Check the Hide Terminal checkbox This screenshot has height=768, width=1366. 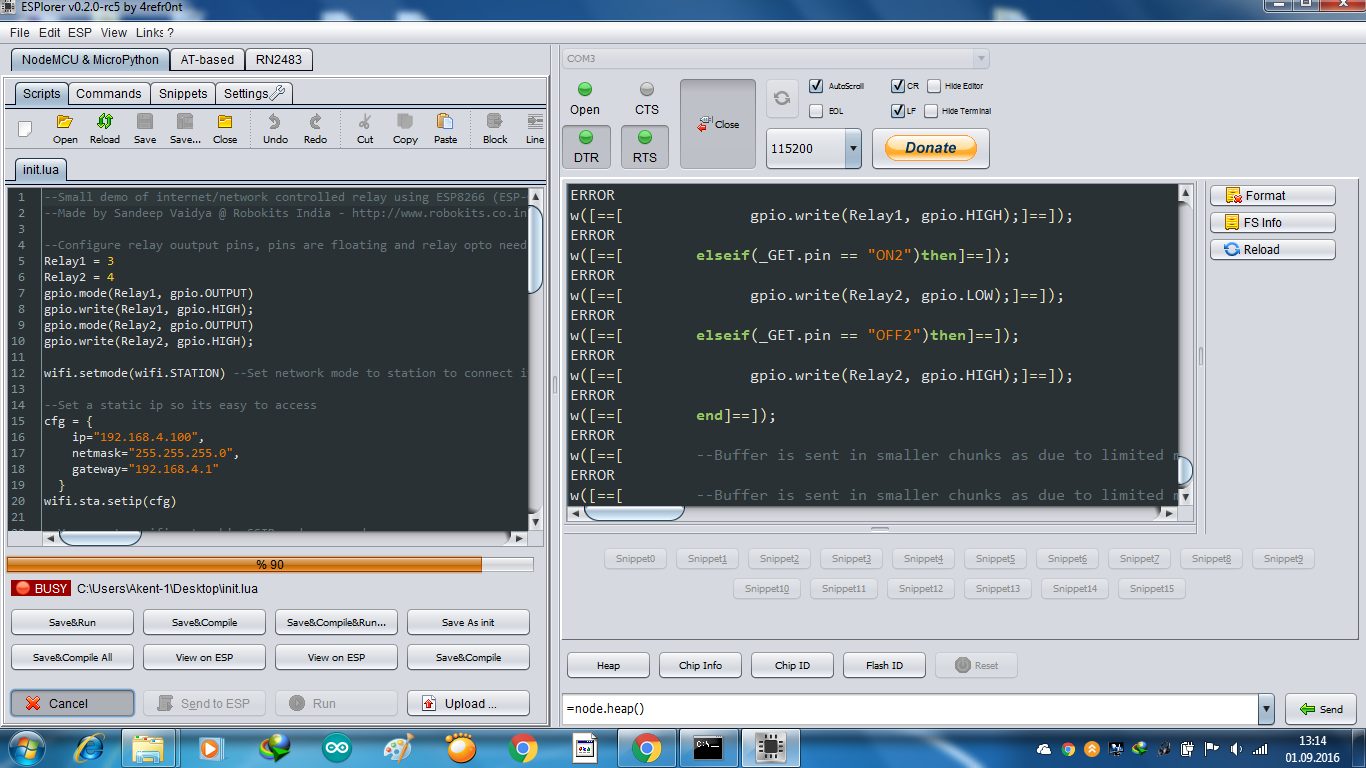[931, 111]
